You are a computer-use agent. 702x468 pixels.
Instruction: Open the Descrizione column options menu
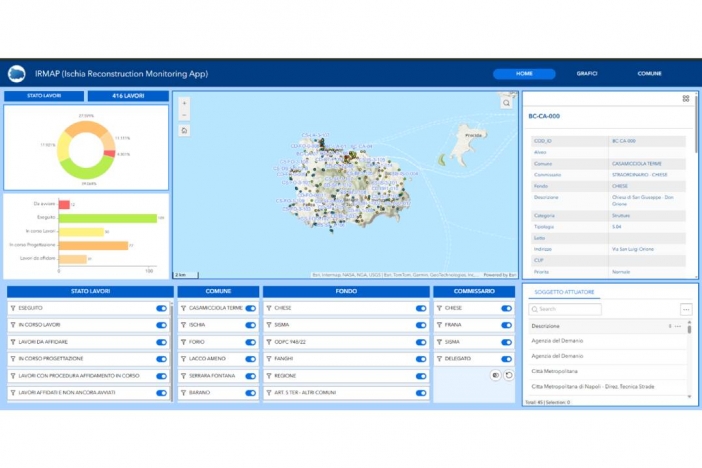[x=679, y=326]
